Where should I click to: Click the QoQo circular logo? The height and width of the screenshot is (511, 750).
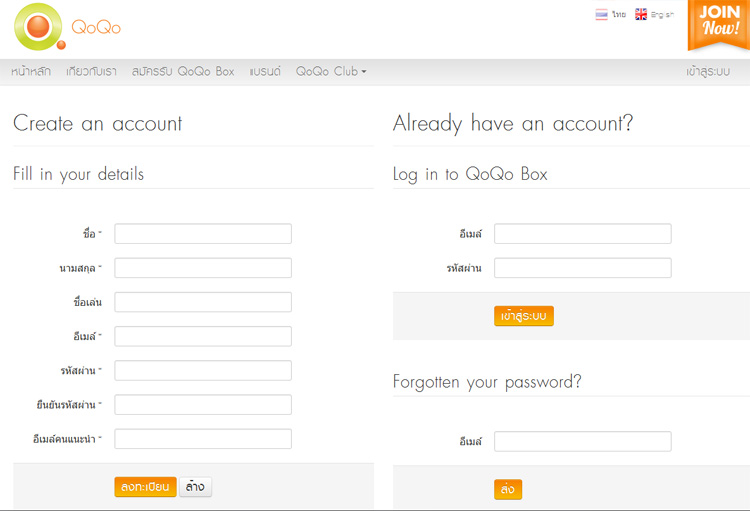pyautogui.click(x=39, y=27)
